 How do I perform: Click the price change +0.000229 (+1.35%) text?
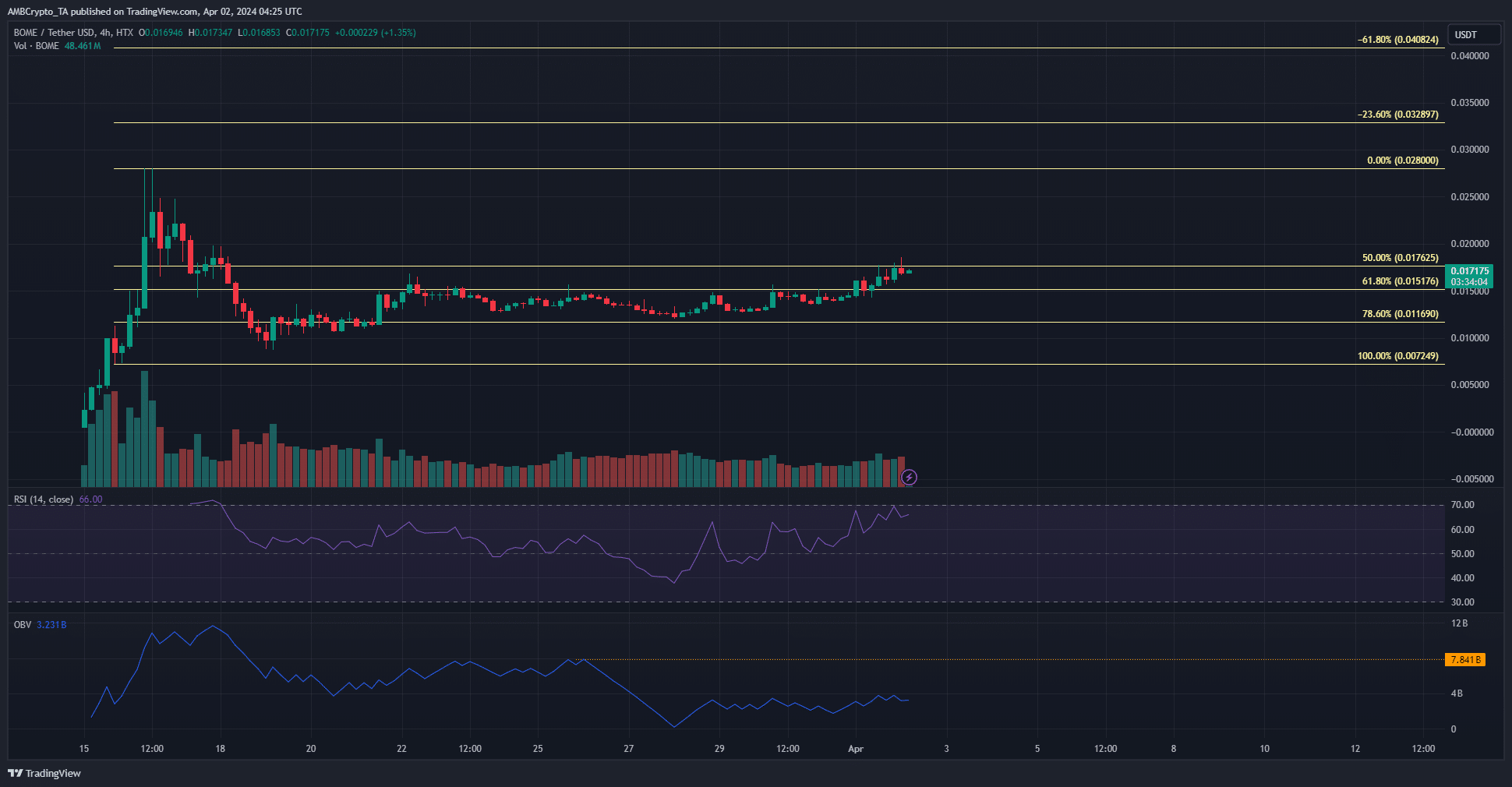(376, 33)
